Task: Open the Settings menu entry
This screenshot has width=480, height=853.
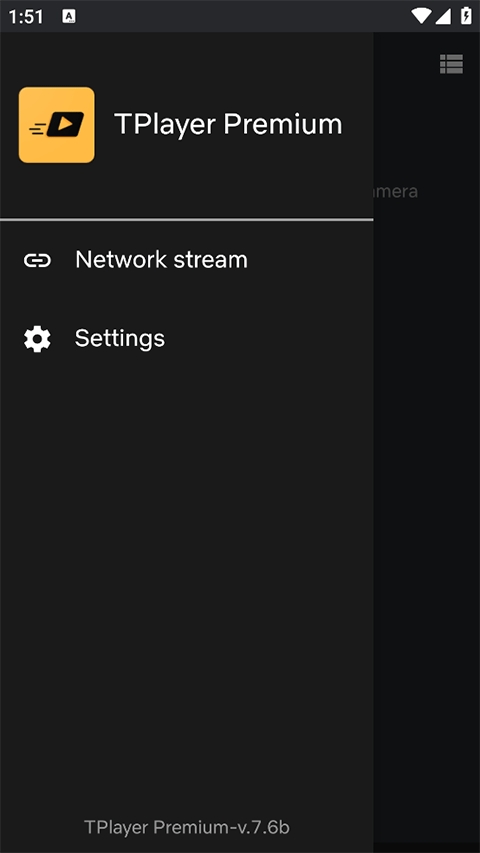Action: tap(187, 338)
